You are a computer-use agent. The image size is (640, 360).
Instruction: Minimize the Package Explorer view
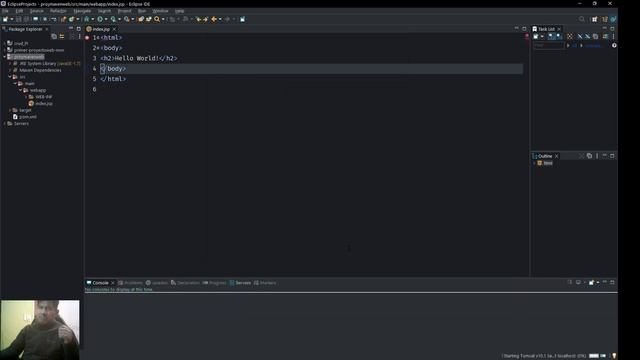(x=71, y=29)
